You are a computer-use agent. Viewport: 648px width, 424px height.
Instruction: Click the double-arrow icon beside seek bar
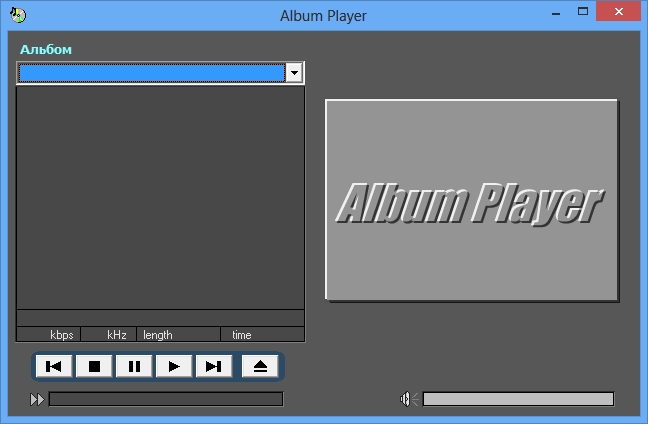(37, 400)
